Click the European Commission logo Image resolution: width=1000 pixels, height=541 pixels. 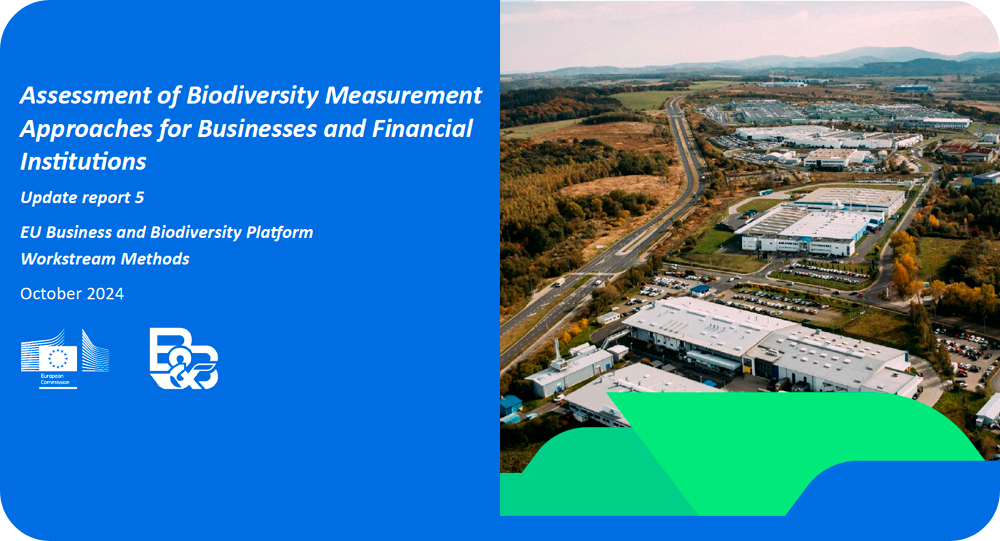[64, 358]
